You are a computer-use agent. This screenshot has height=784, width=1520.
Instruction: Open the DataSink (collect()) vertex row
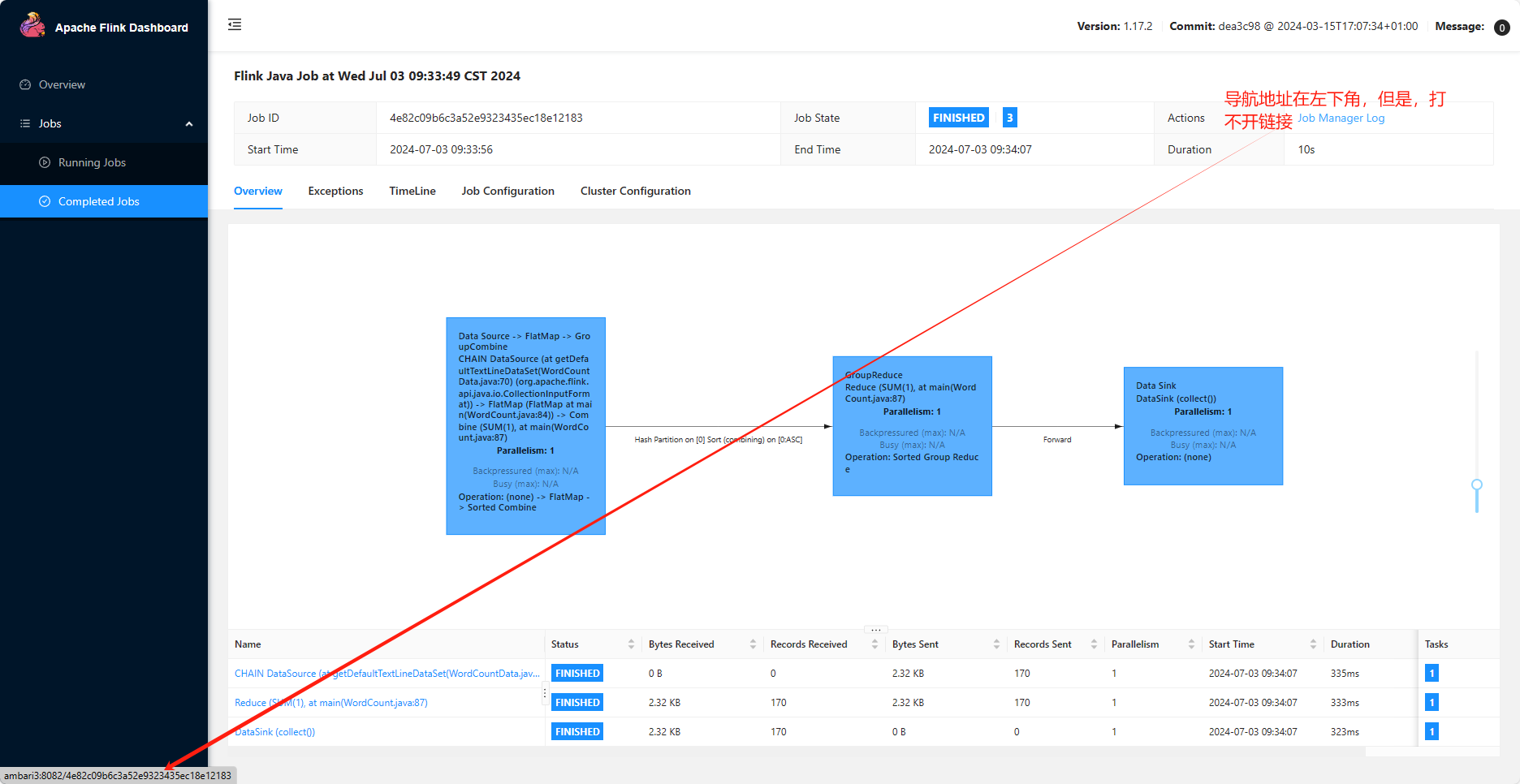click(x=274, y=732)
